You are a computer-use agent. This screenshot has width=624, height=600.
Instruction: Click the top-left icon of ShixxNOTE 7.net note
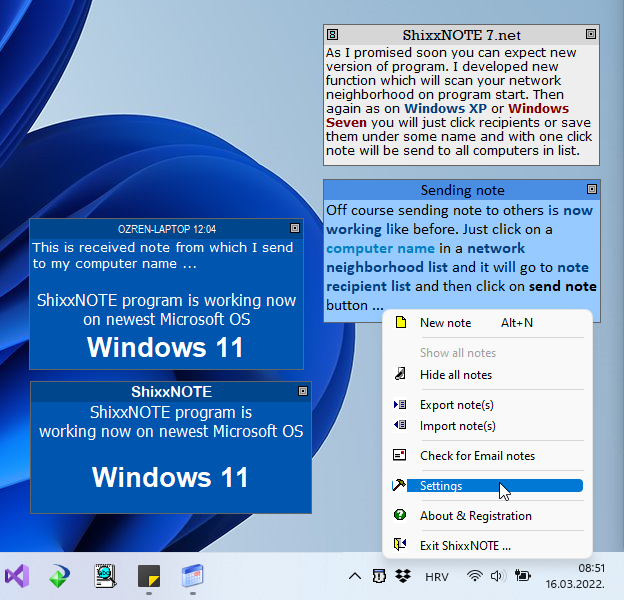pyautogui.click(x=333, y=35)
